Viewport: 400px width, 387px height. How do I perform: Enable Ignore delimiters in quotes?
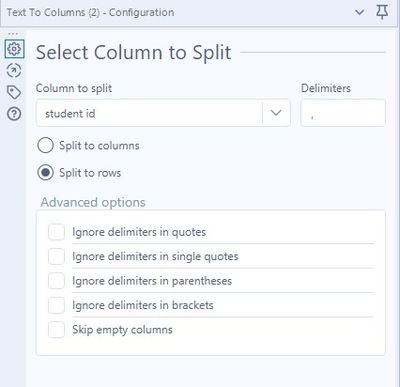coord(56,232)
